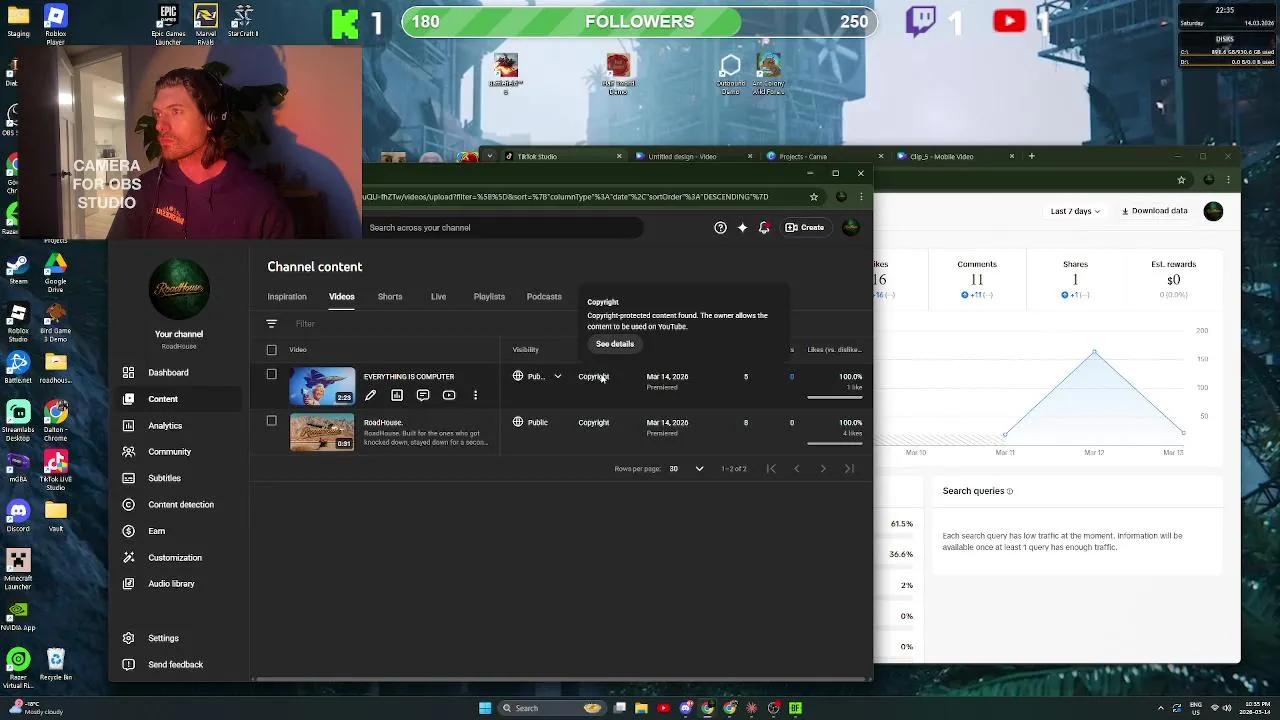Open File Explorer from the taskbar
The height and width of the screenshot is (720, 1280).
click(x=641, y=708)
